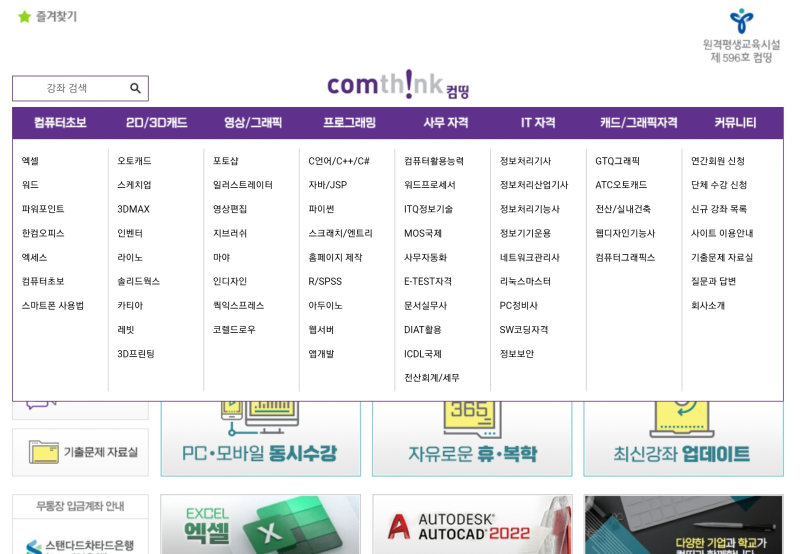Open 연간회원 신청 community link
Screen dimensions: 800x554
click(x=718, y=161)
